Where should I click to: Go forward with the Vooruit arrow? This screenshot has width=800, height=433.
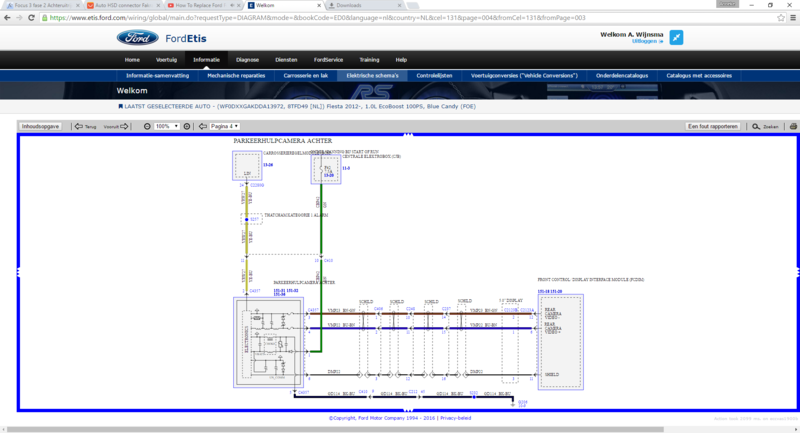(125, 127)
